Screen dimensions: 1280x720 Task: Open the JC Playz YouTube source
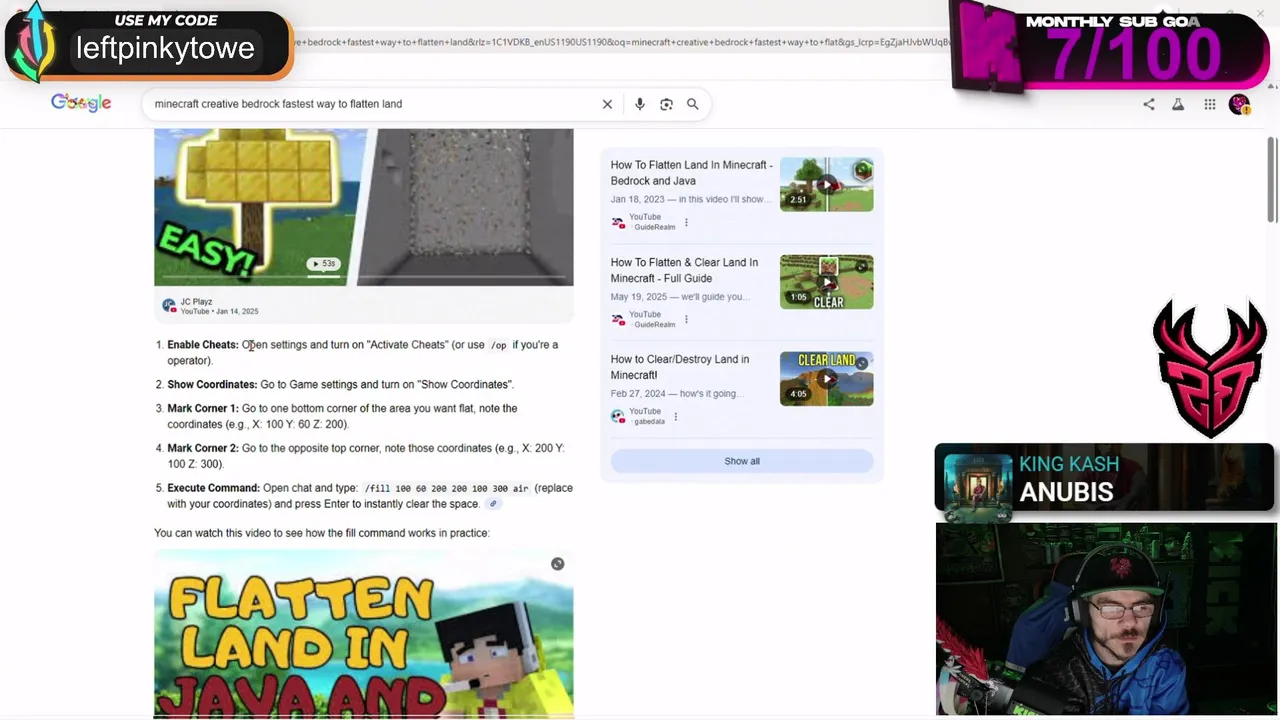tap(219, 306)
